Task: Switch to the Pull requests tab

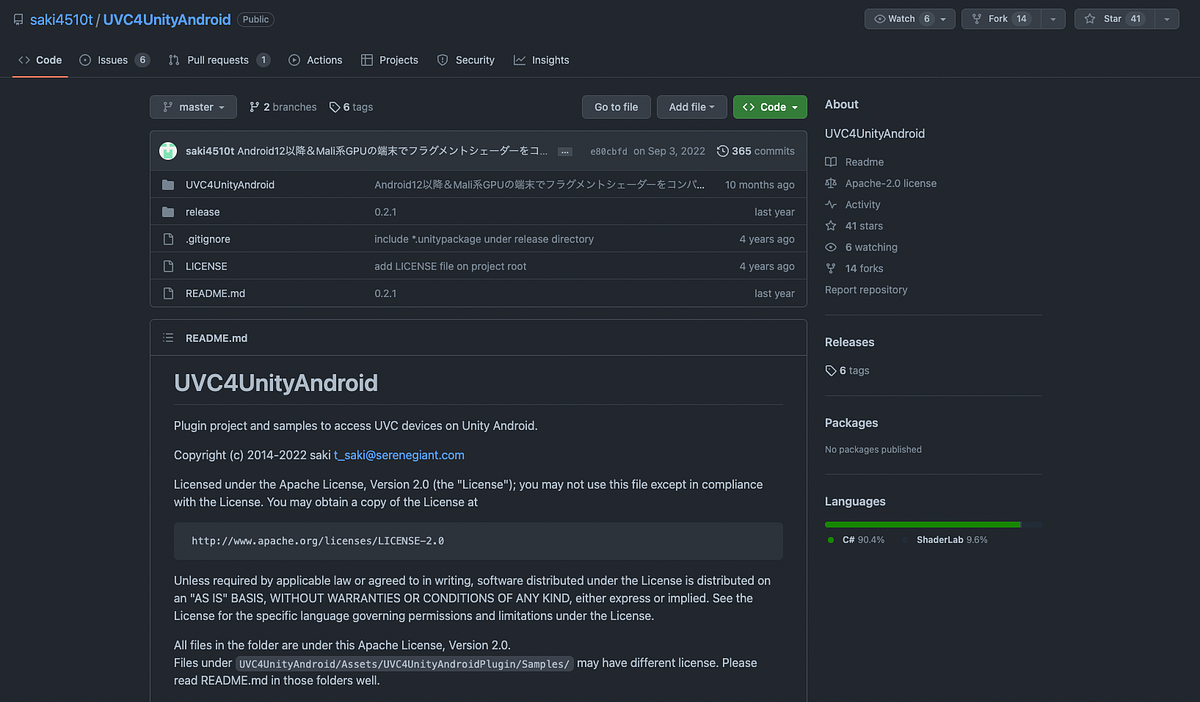Action: click(x=219, y=60)
